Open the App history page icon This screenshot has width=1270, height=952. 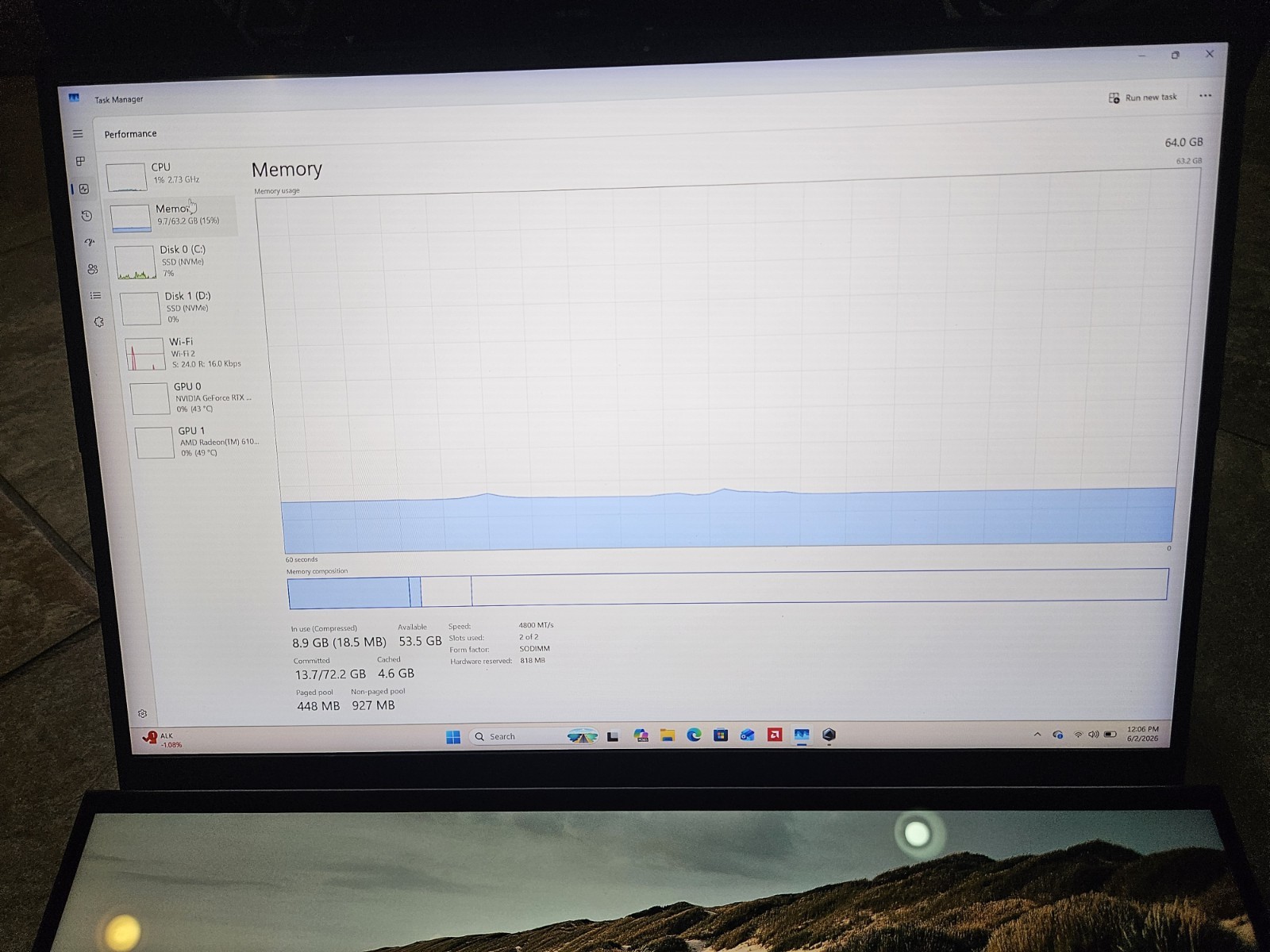click(87, 216)
